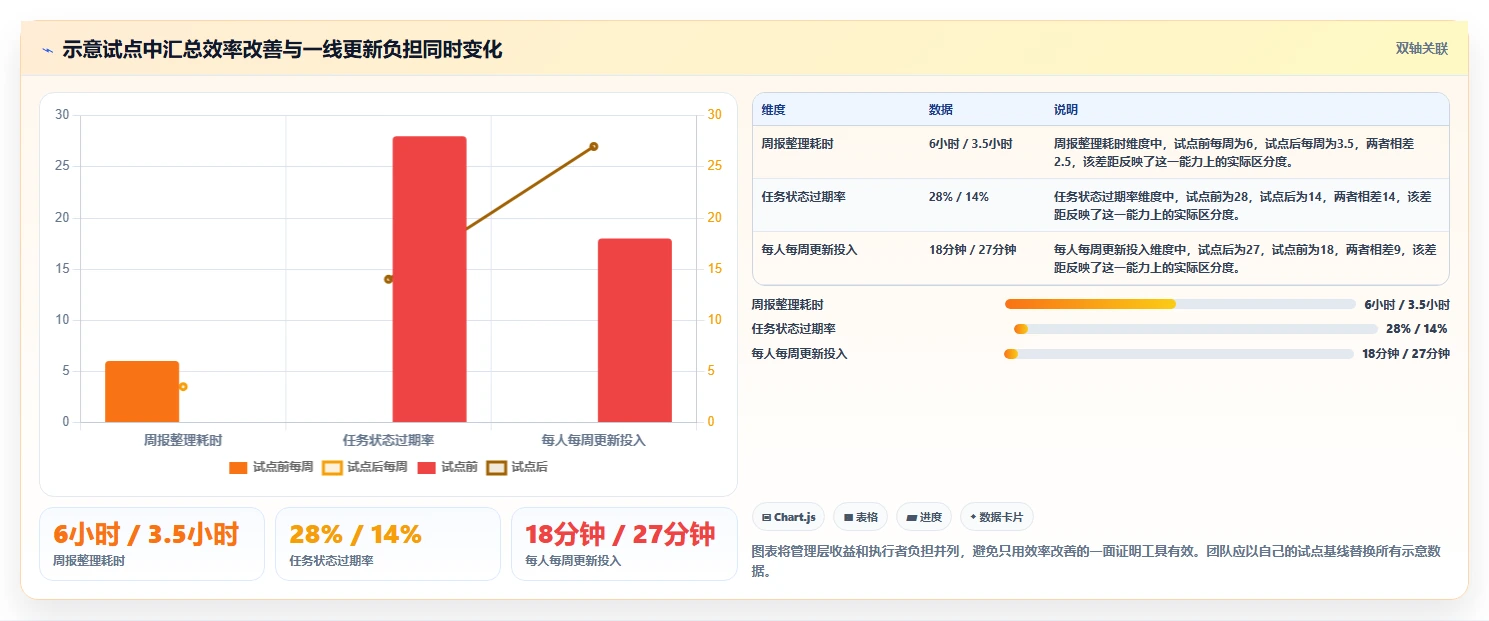Click table row label 周报整理耗时
This screenshot has height=621, width=1489.
pyautogui.click(x=797, y=144)
